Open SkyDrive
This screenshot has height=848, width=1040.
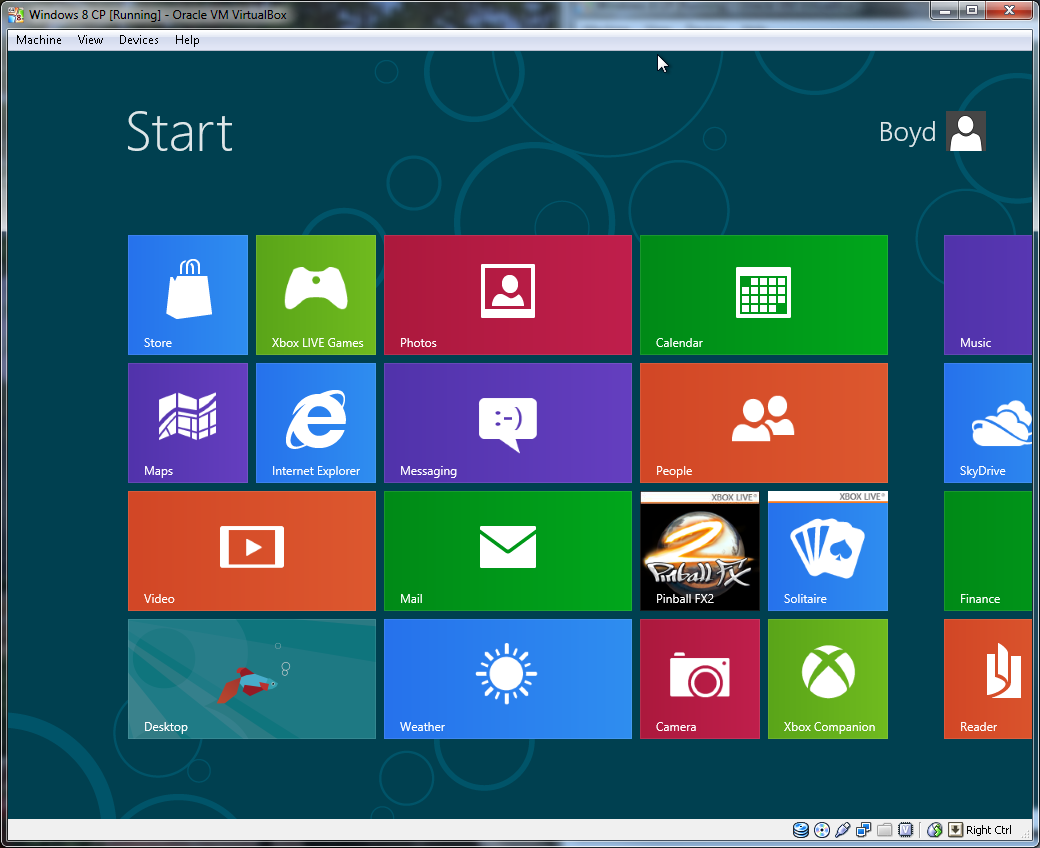tap(988, 423)
